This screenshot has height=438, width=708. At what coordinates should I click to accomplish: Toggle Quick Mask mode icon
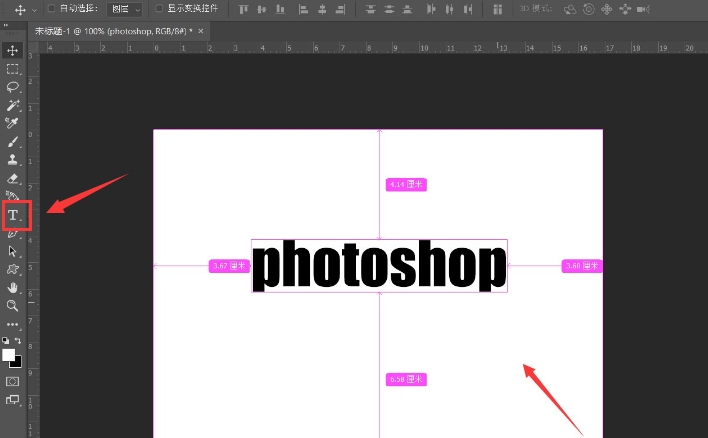(x=13, y=381)
